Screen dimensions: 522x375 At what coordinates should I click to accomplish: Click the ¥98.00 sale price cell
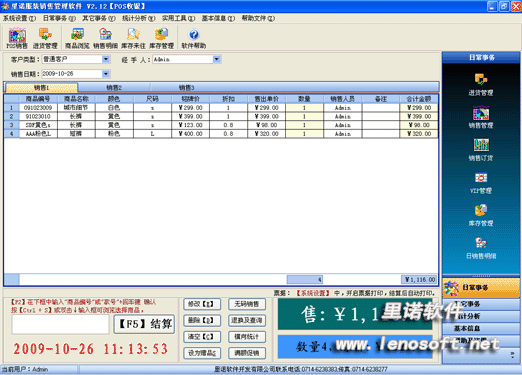266,125
